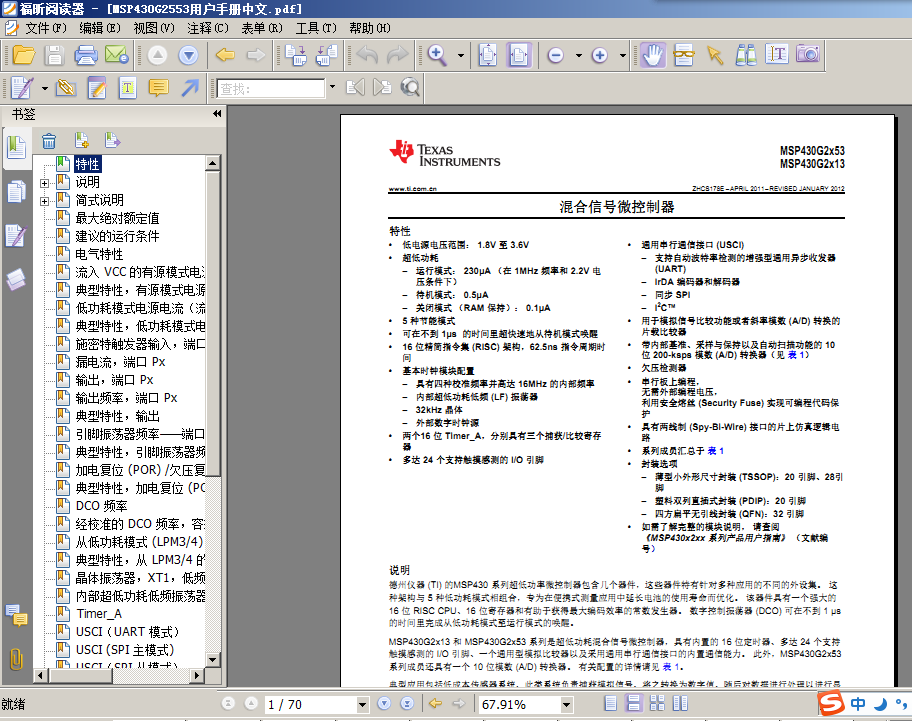The width and height of the screenshot is (912, 721).
Task: Switch to single page layout
Action: (611, 704)
